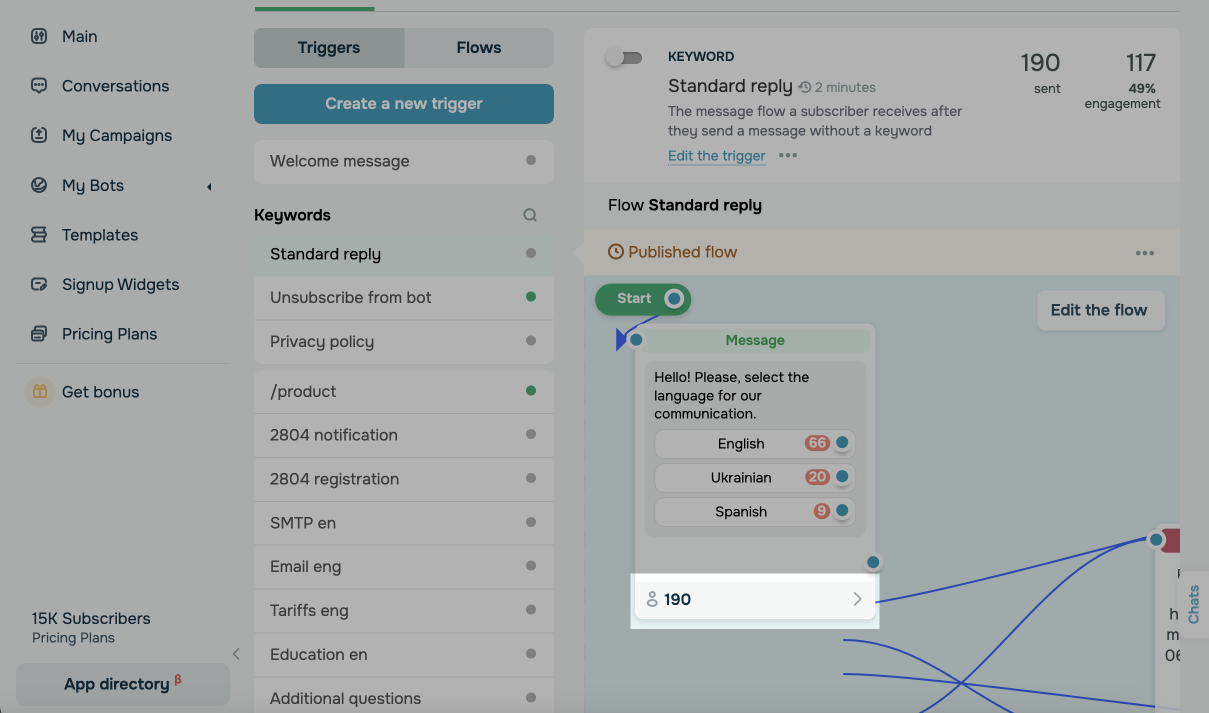Expand the My Bots submenu arrow
Viewport: 1209px width, 713px height.
209,186
